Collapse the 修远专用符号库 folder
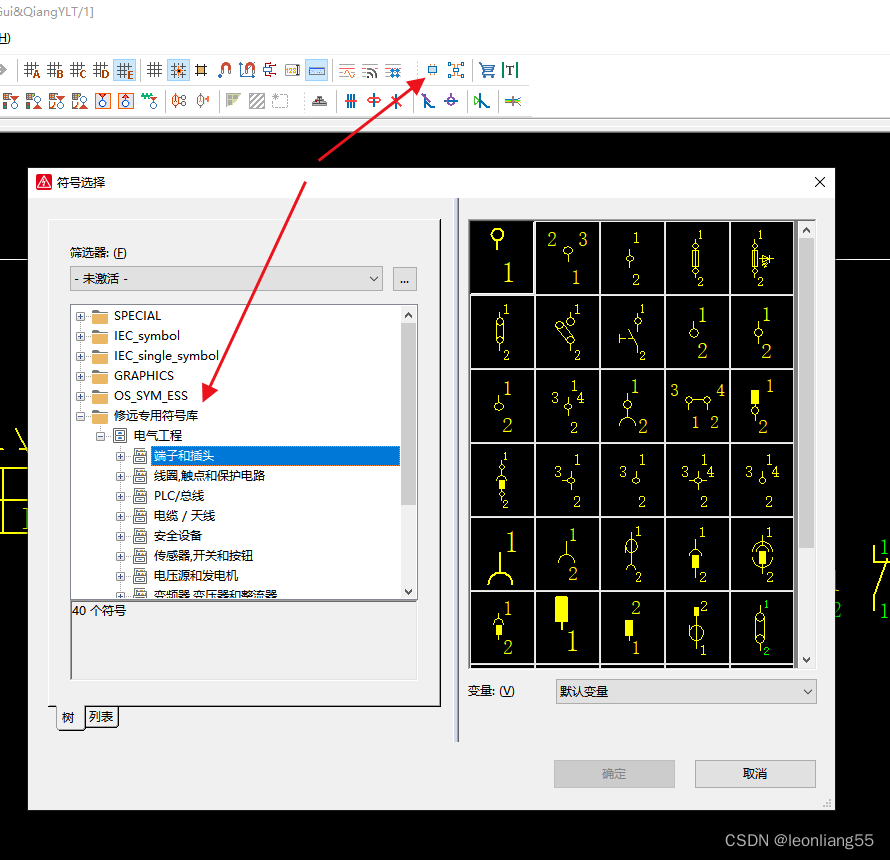890x860 pixels. 81,416
